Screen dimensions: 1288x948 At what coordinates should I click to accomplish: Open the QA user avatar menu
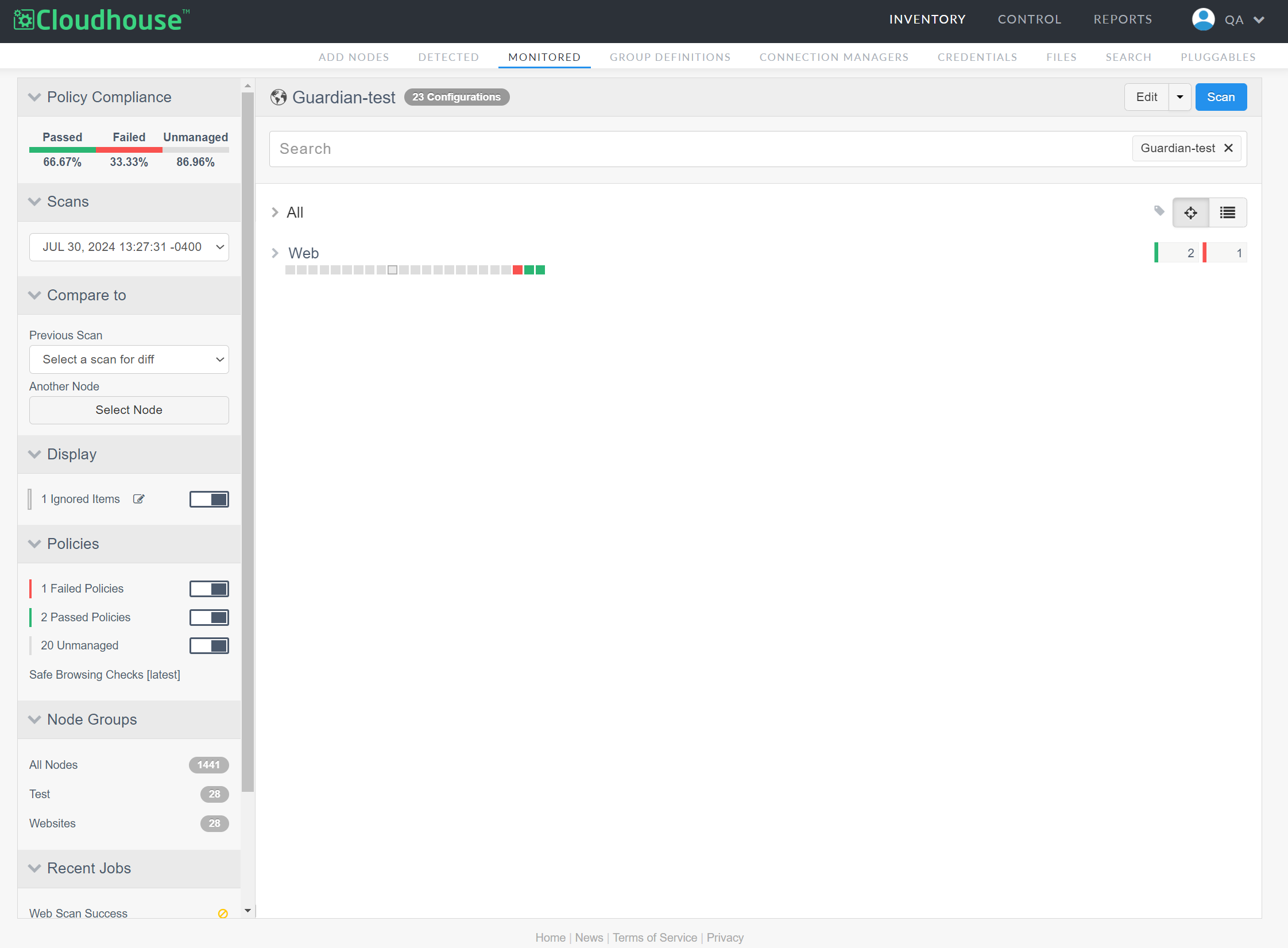1203,20
